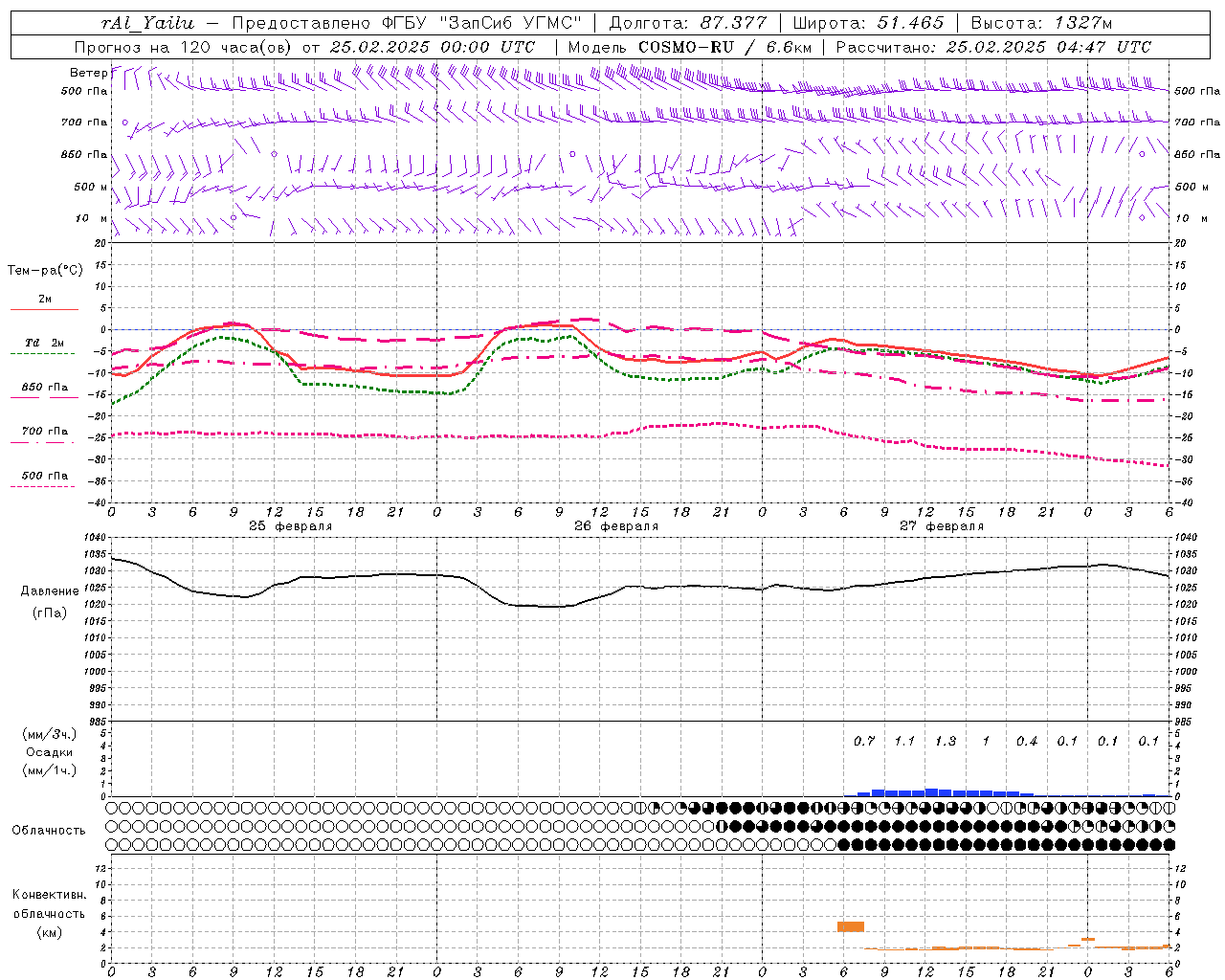Click the Td 2м dew point legend label
Viewport: 1225px width, 980px height.
pyautogui.click(x=45, y=343)
